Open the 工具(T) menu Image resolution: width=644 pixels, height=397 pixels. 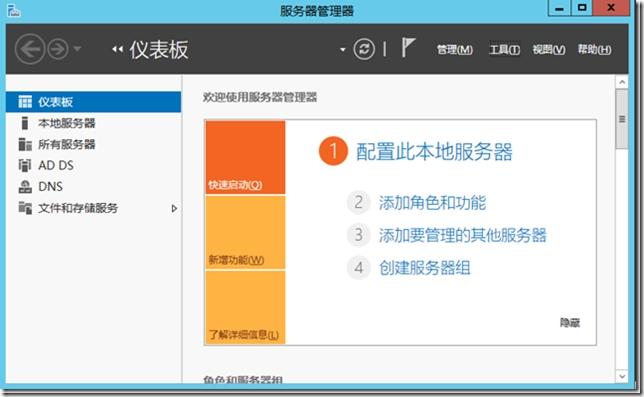(504, 50)
